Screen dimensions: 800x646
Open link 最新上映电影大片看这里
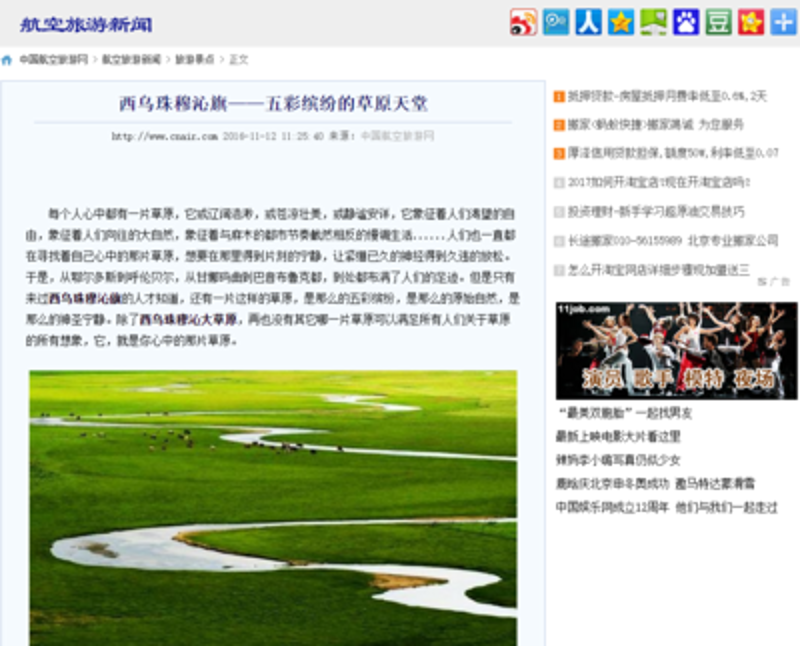tap(618, 437)
